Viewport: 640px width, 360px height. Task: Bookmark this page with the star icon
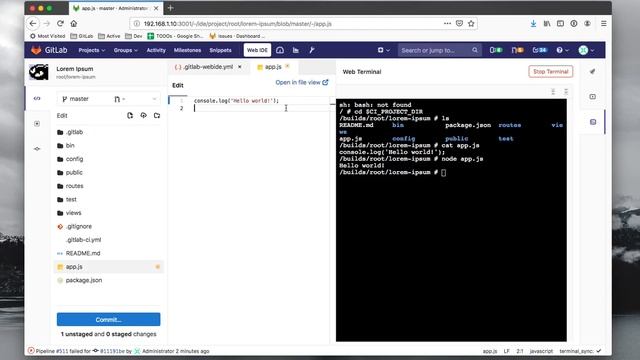pos(471,24)
